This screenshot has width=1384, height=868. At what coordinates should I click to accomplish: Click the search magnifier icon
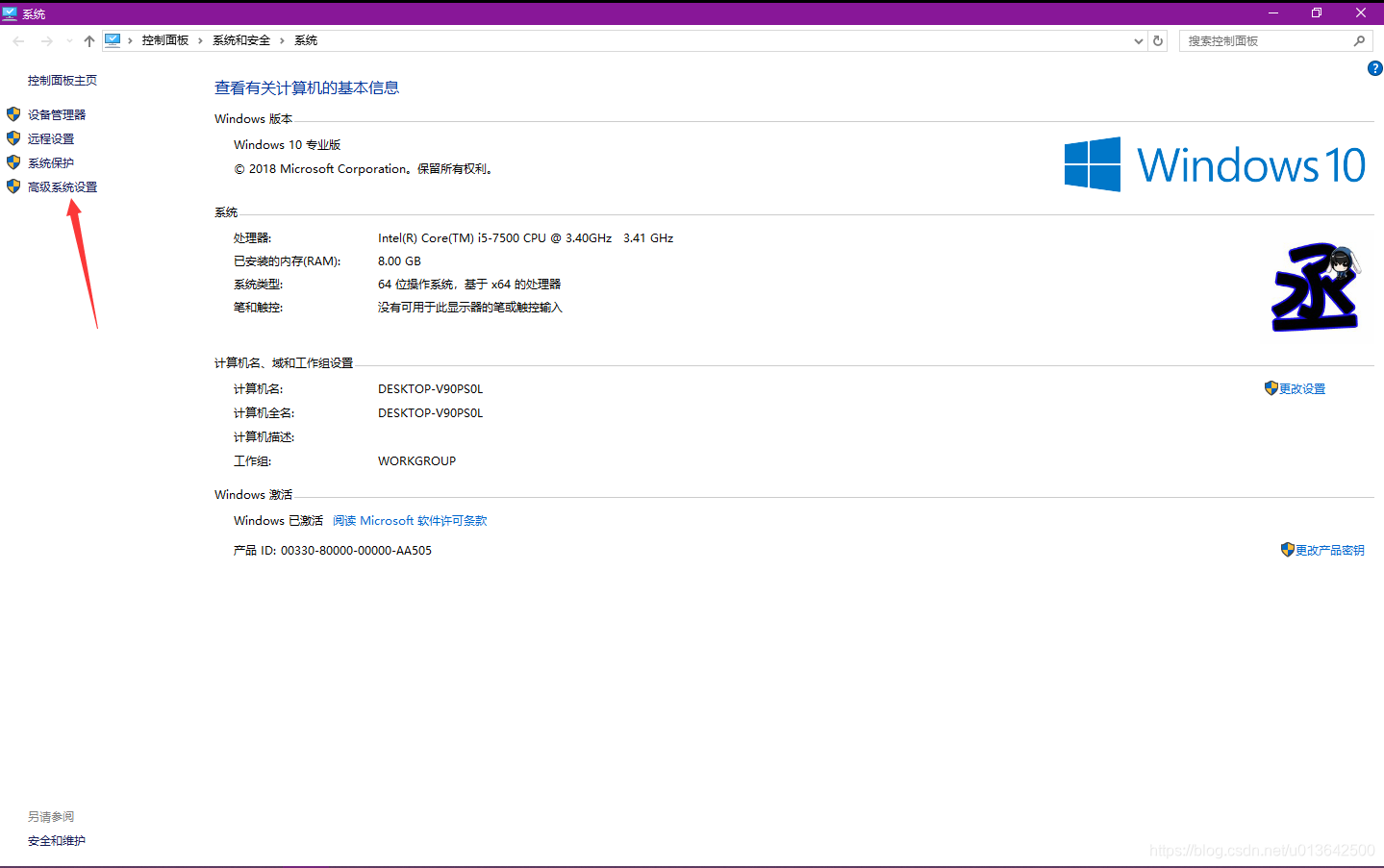1359,40
